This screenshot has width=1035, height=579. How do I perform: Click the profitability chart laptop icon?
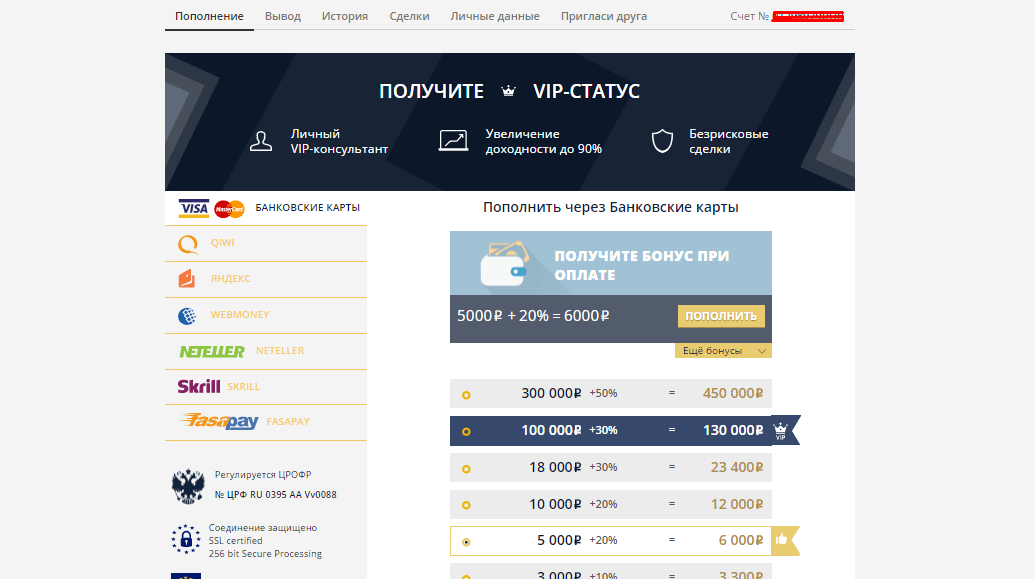pyautogui.click(x=453, y=141)
